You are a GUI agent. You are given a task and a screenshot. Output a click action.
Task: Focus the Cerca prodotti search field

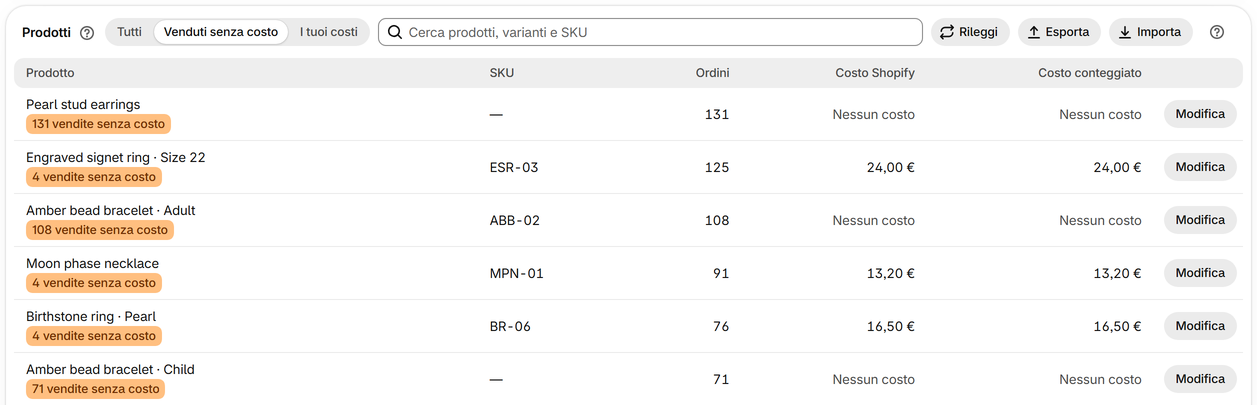point(650,32)
